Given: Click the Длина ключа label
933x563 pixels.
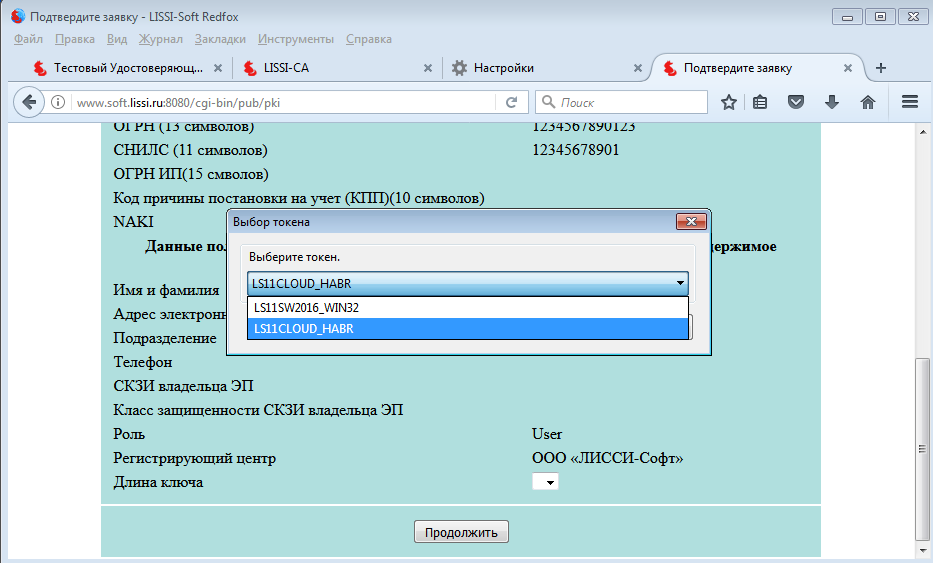Looking at the screenshot, I should click(x=158, y=482).
